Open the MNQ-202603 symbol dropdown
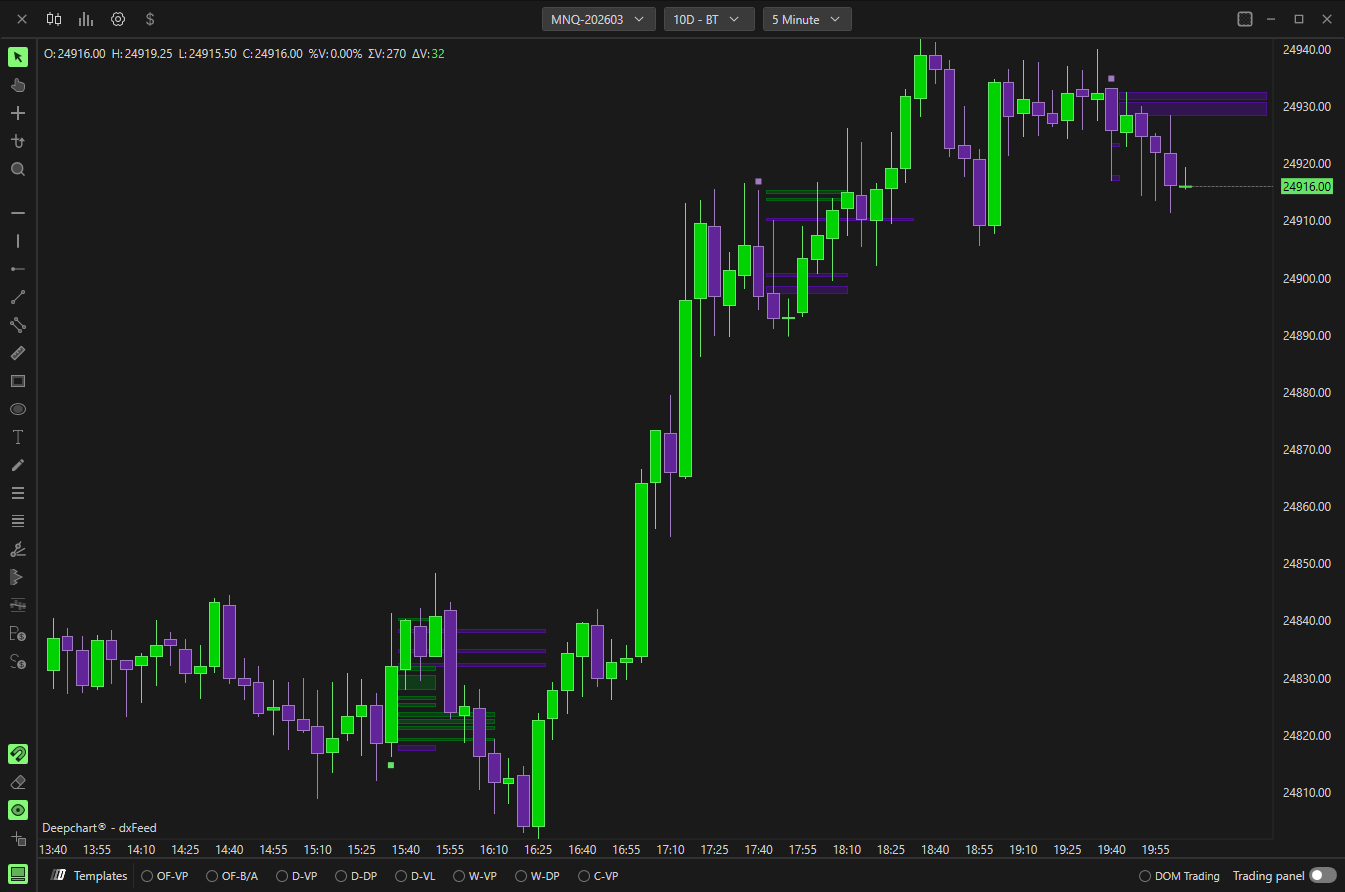 click(598, 19)
